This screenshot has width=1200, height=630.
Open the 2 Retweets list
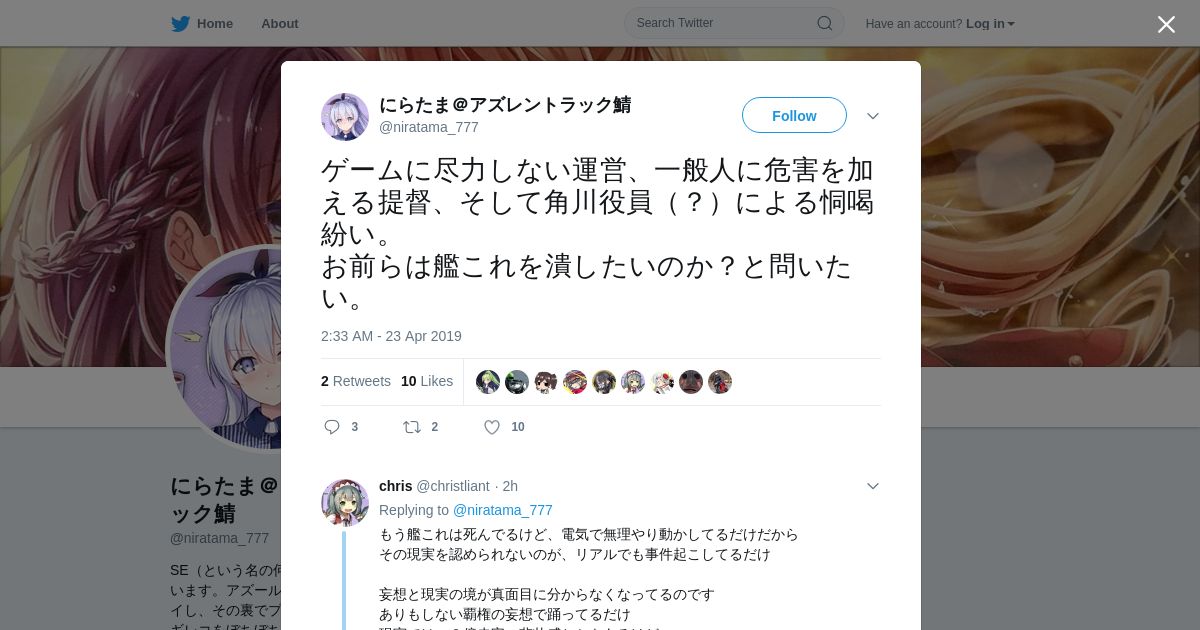356,381
